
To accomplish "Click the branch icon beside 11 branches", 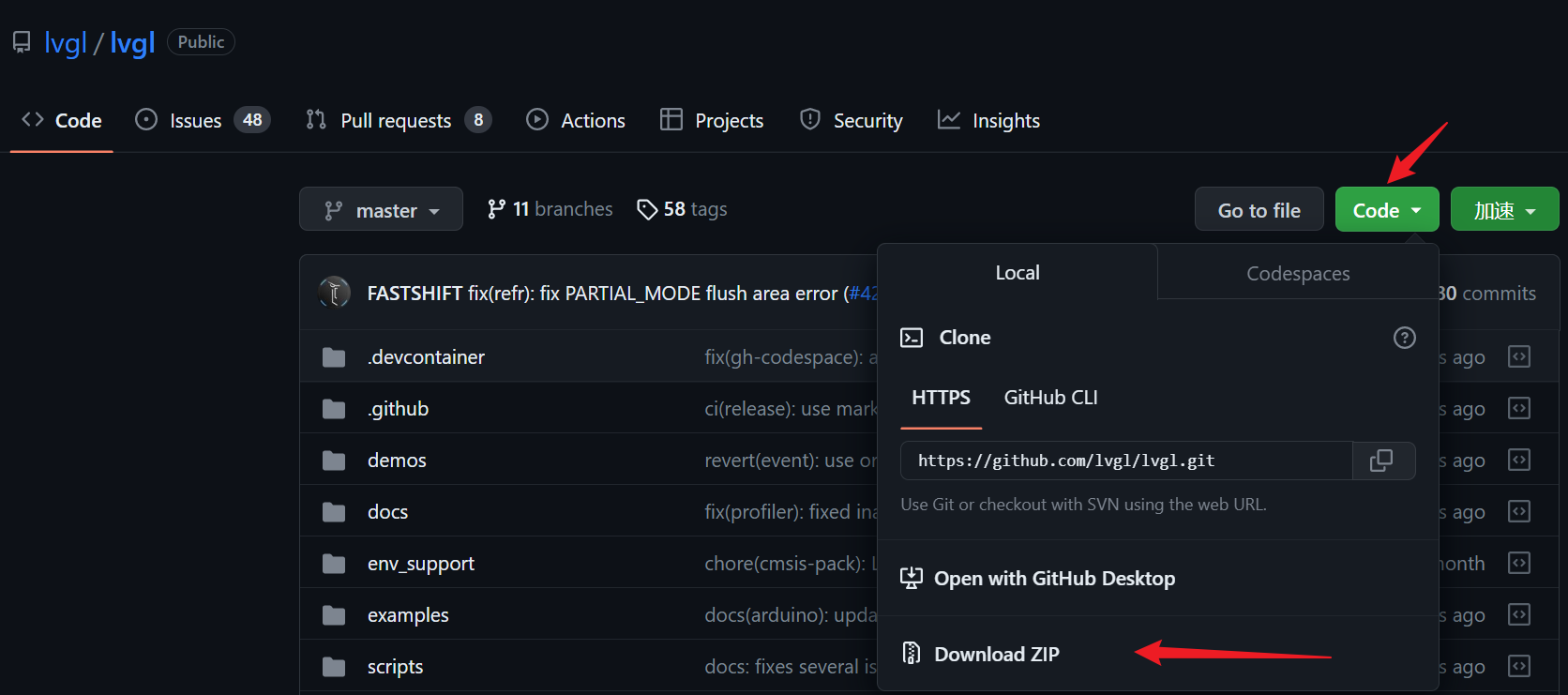I will tap(496, 209).
